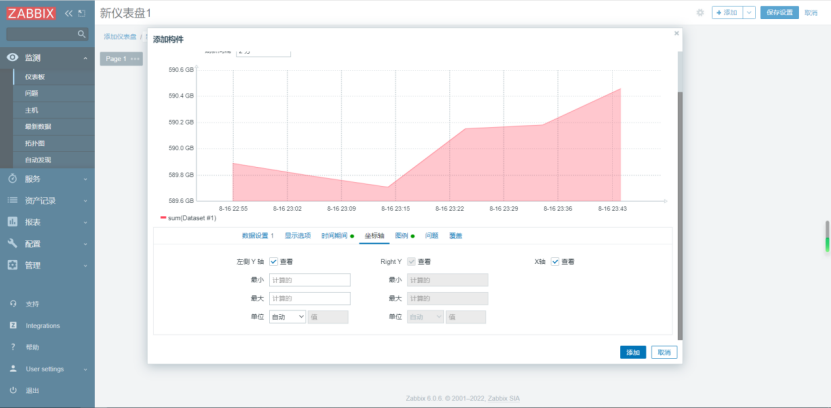The width and height of the screenshot is (831, 408).
Task: Expand 服务 section using its chevron
Action: pyautogui.click(x=85, y=180)
